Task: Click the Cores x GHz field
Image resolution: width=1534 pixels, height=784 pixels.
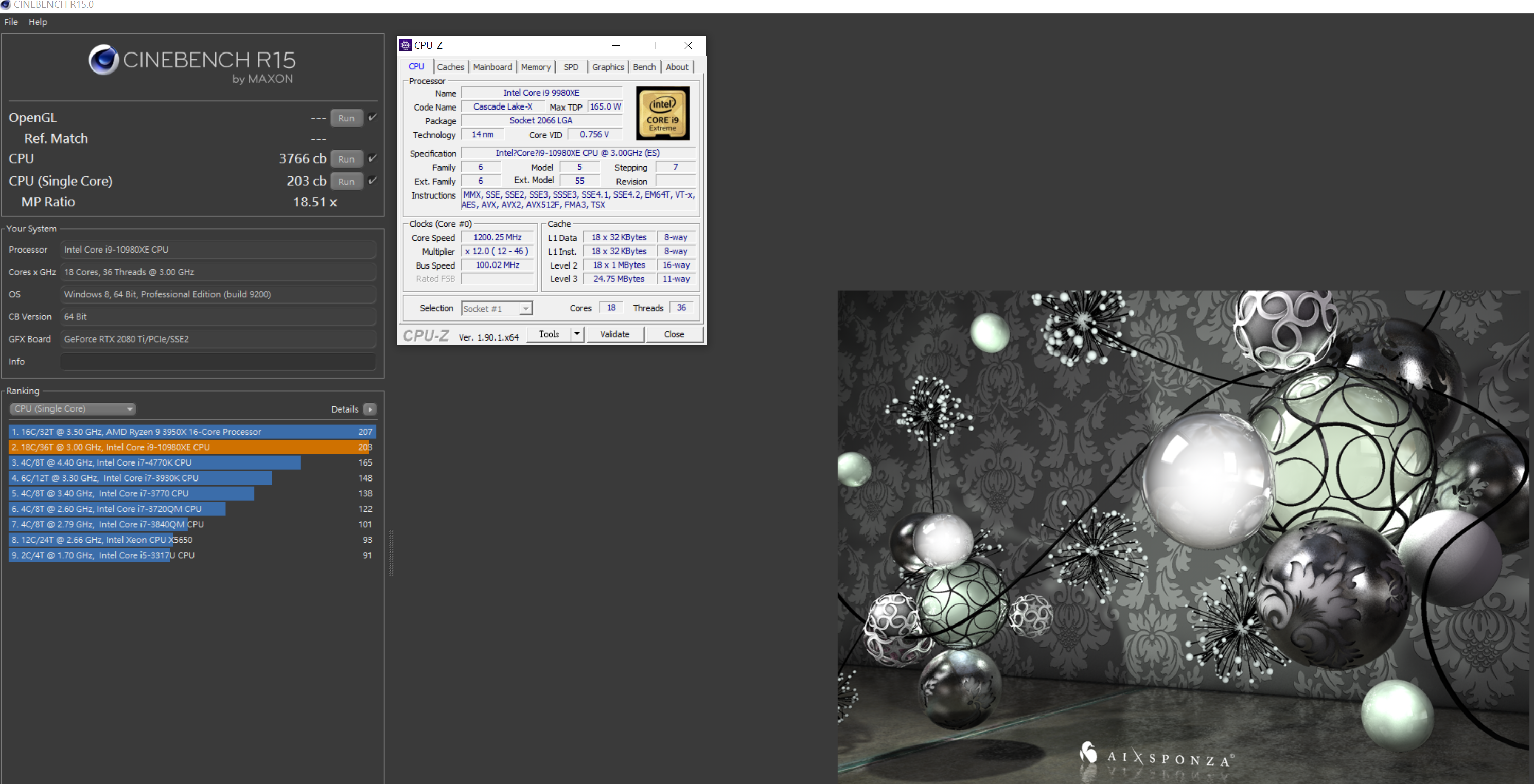Action: [x=218, y=272]
